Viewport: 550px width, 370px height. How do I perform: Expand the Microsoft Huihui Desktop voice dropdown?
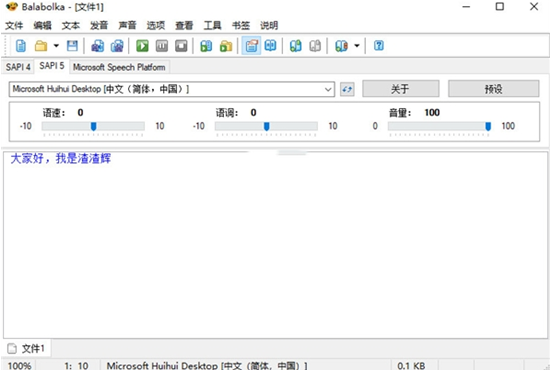click(172, 89)
